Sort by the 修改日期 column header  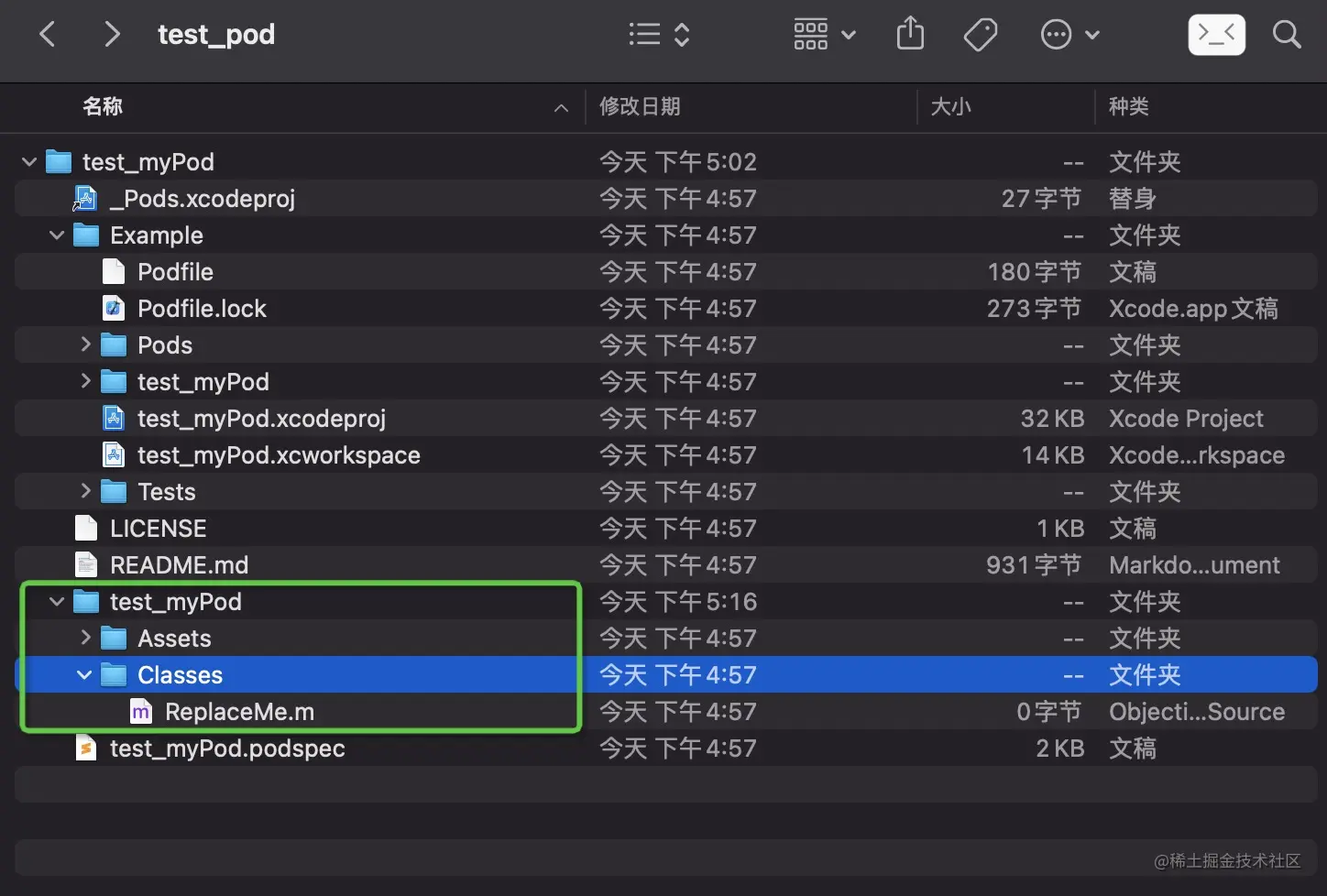point(640,107)
